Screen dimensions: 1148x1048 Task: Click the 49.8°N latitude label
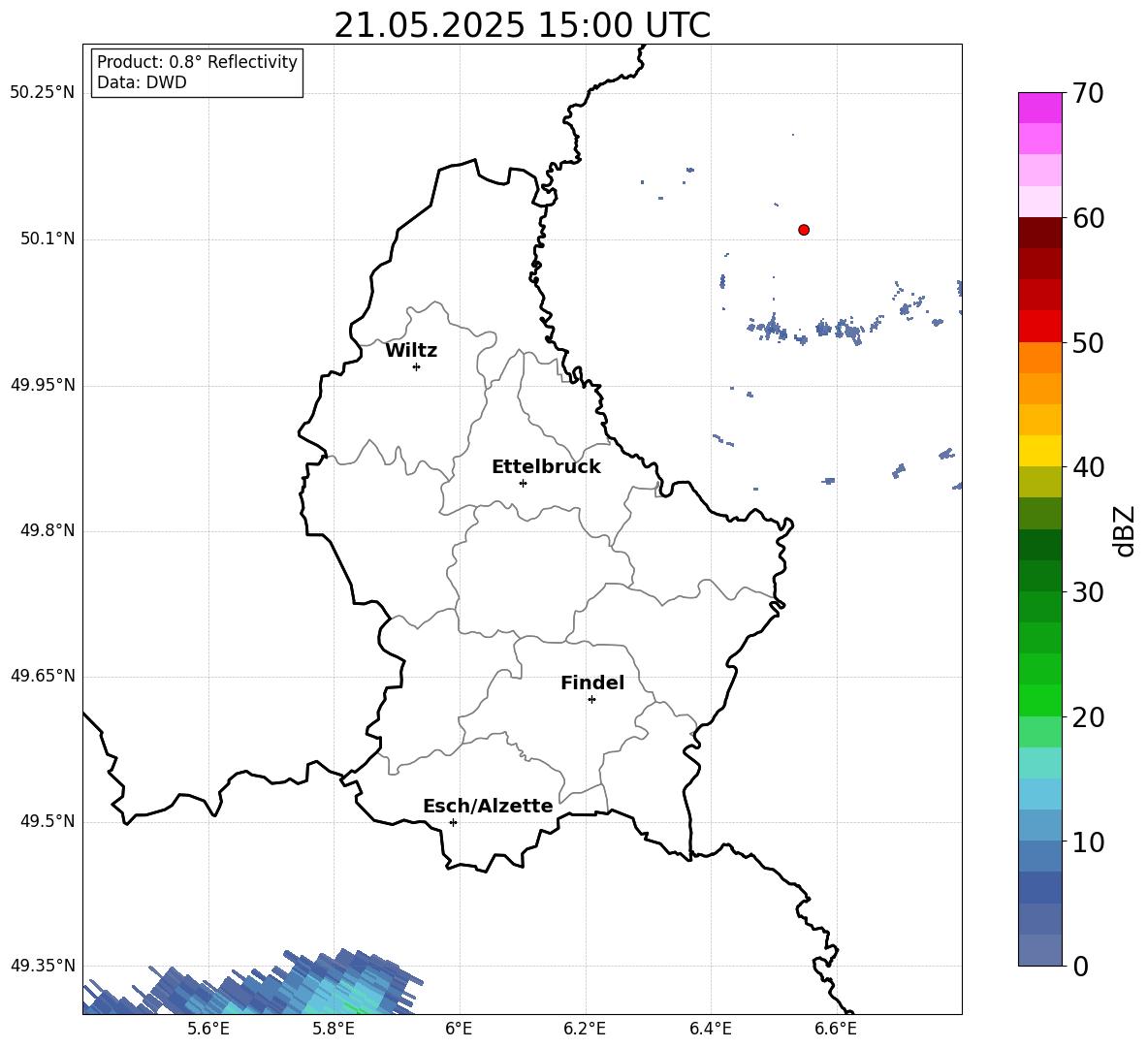[48, 530]
